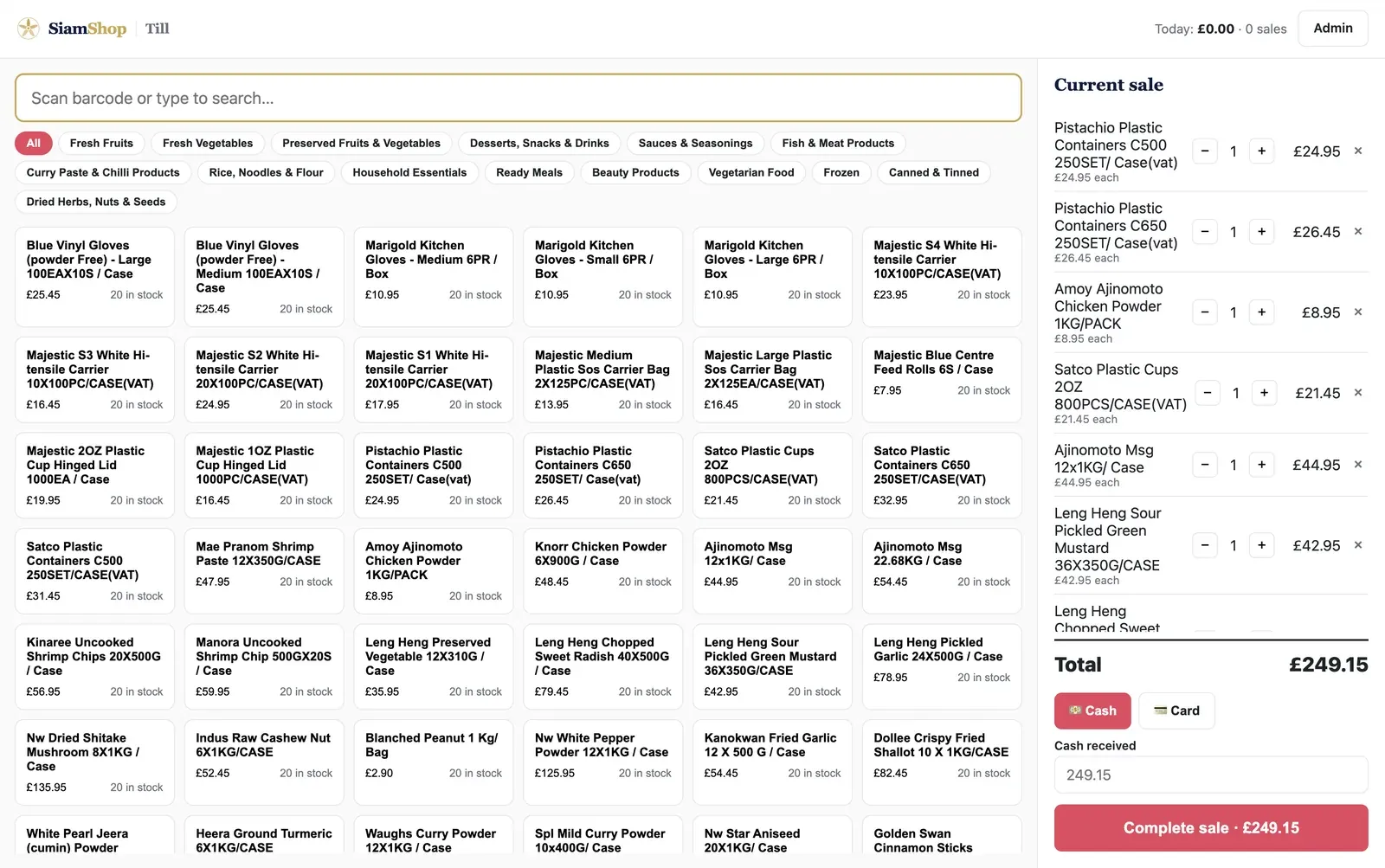Image resolution: width=1385 pixels, height=868 pixels.
Task: Increase quantity of Pistachio C500 containers
Action: [x=1261, y=151]
